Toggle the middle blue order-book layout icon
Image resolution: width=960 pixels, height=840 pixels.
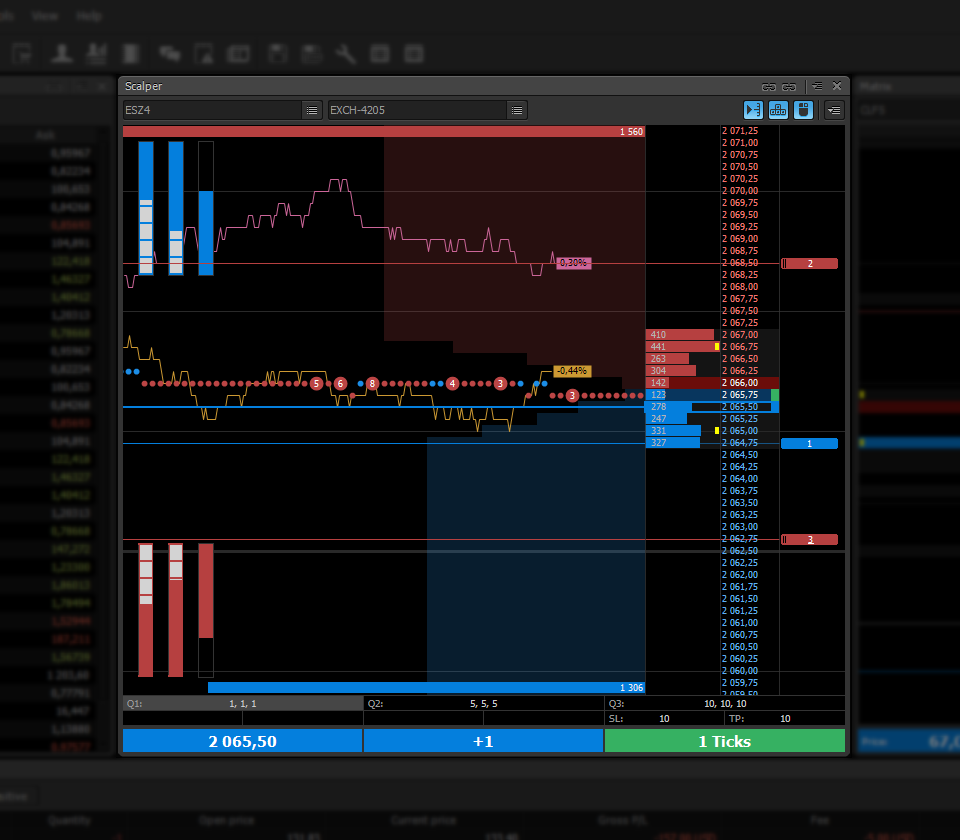(x=778, y=110)
